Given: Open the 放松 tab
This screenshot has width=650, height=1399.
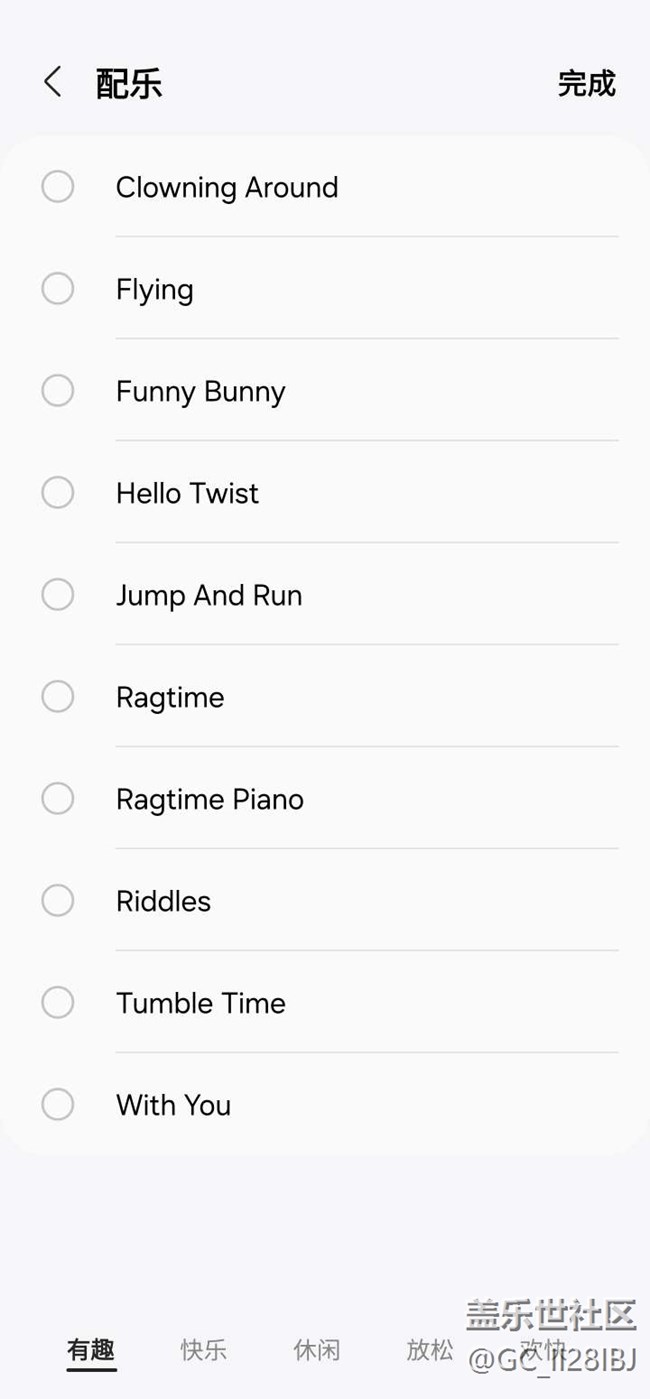Looking at the screenshot, I should 430,1350.
